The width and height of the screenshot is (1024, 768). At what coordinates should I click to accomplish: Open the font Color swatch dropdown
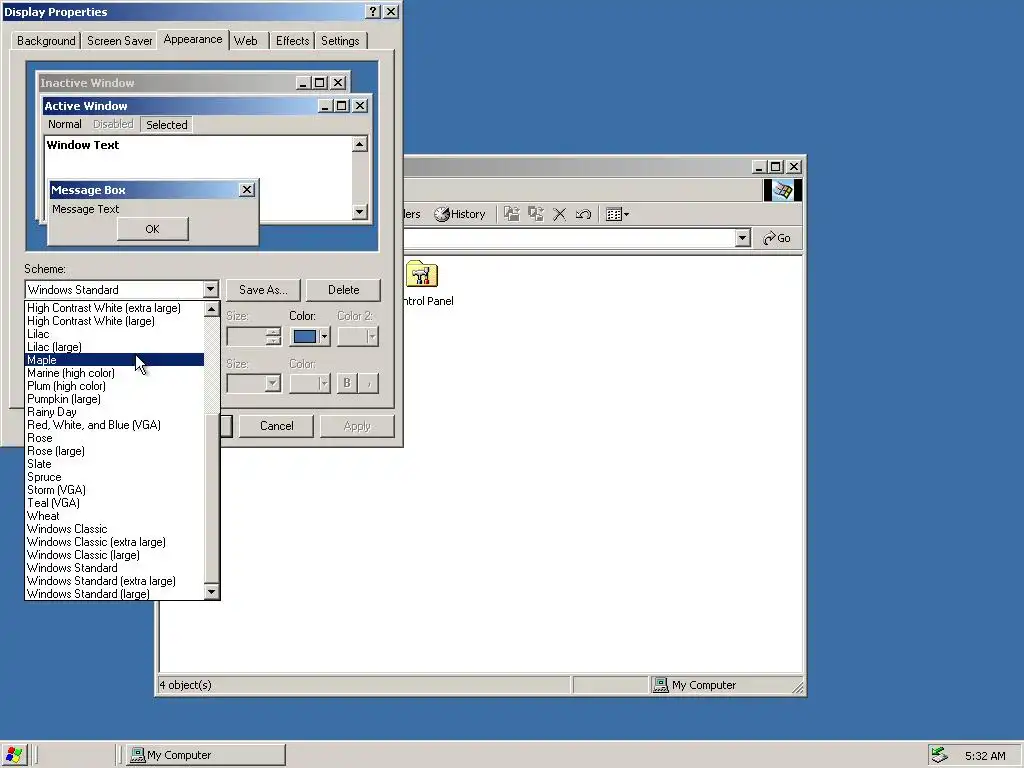[310, 383]
